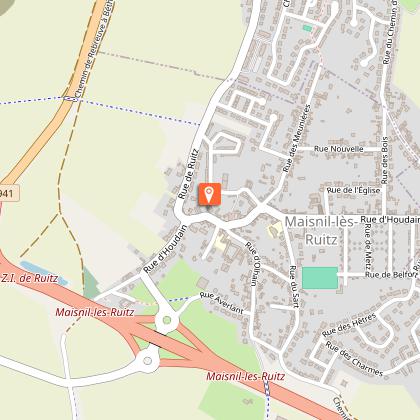Click the Rue des Meunières street label

(x=297, y=138)
